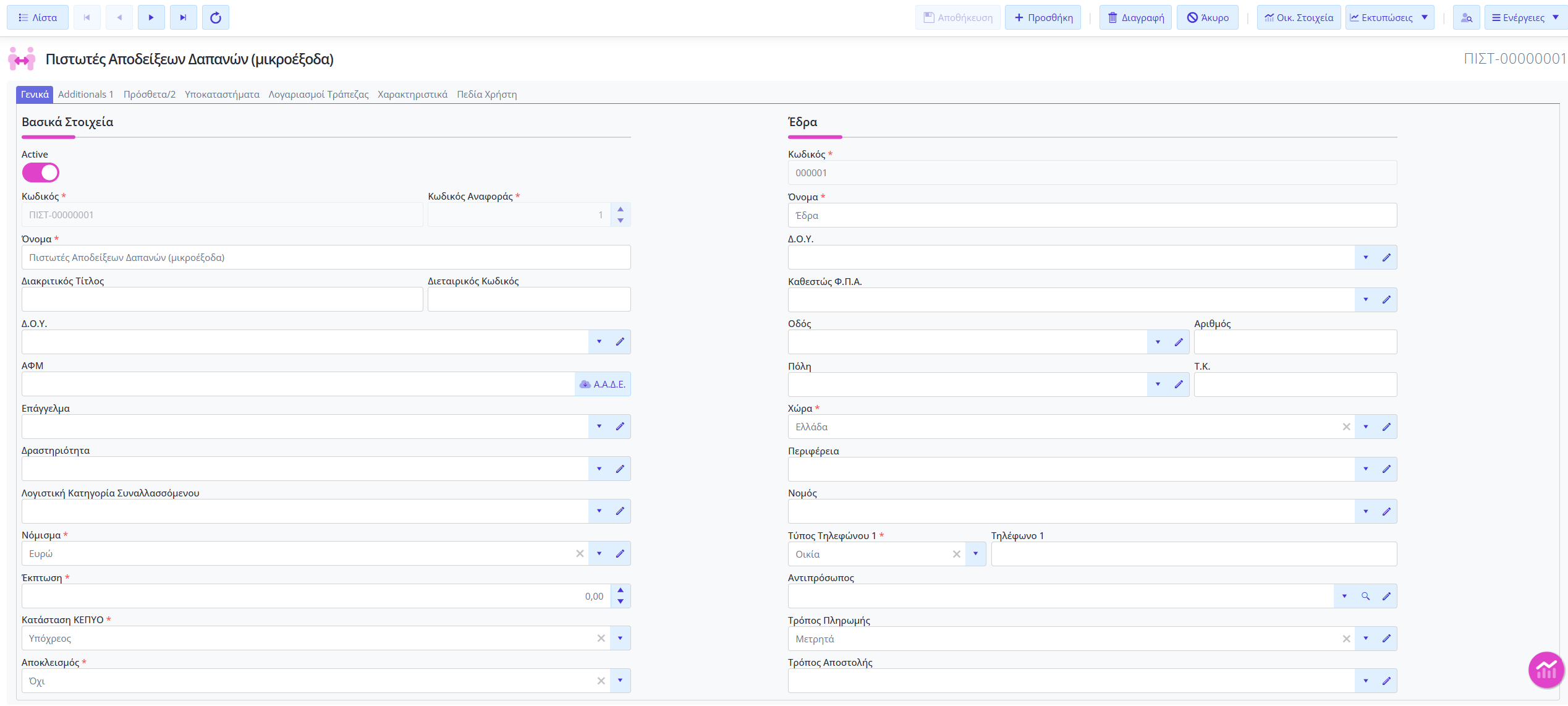Open the Αποκλεισμός dropdown

[620, 681]
